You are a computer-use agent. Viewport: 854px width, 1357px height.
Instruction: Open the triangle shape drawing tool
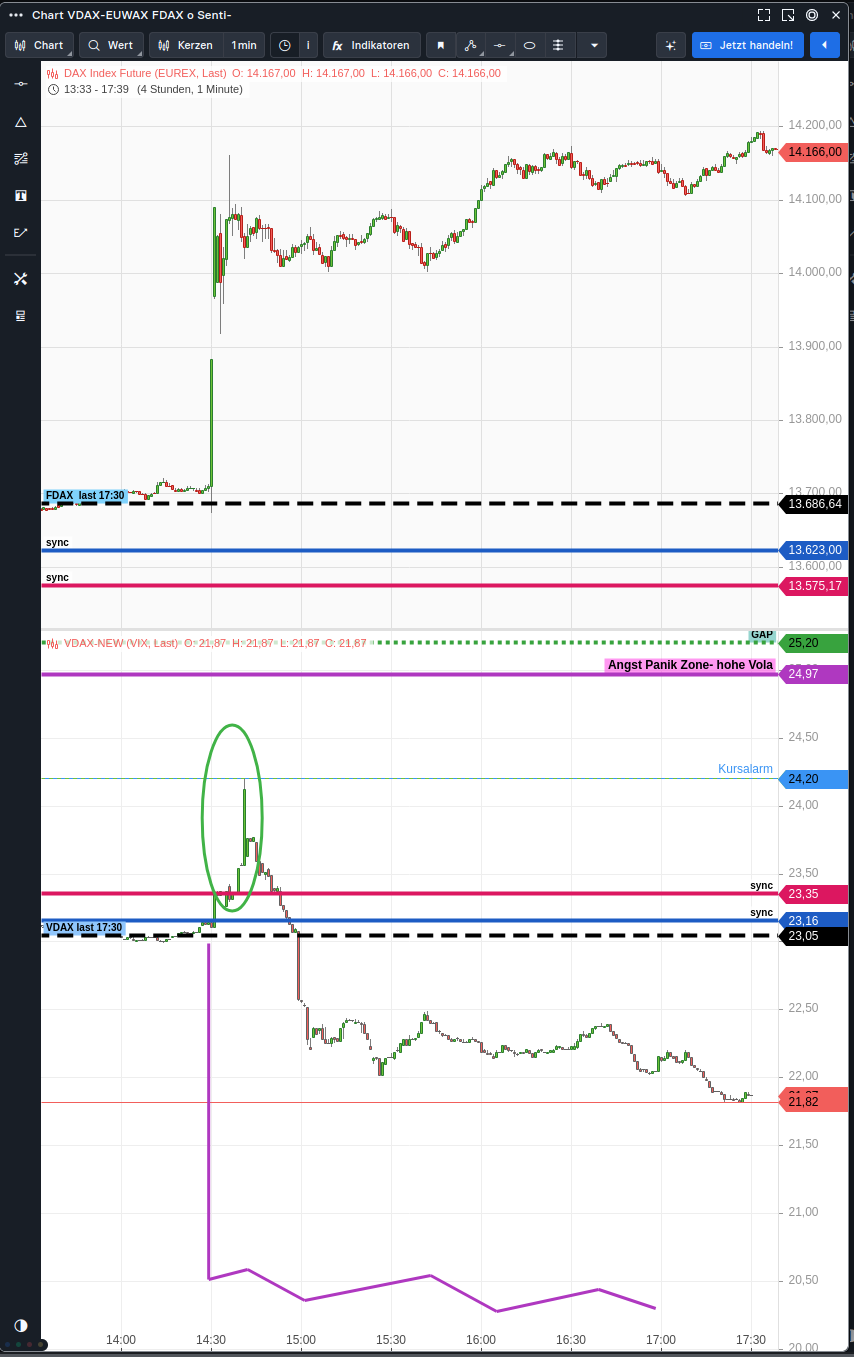coord(20,122)
